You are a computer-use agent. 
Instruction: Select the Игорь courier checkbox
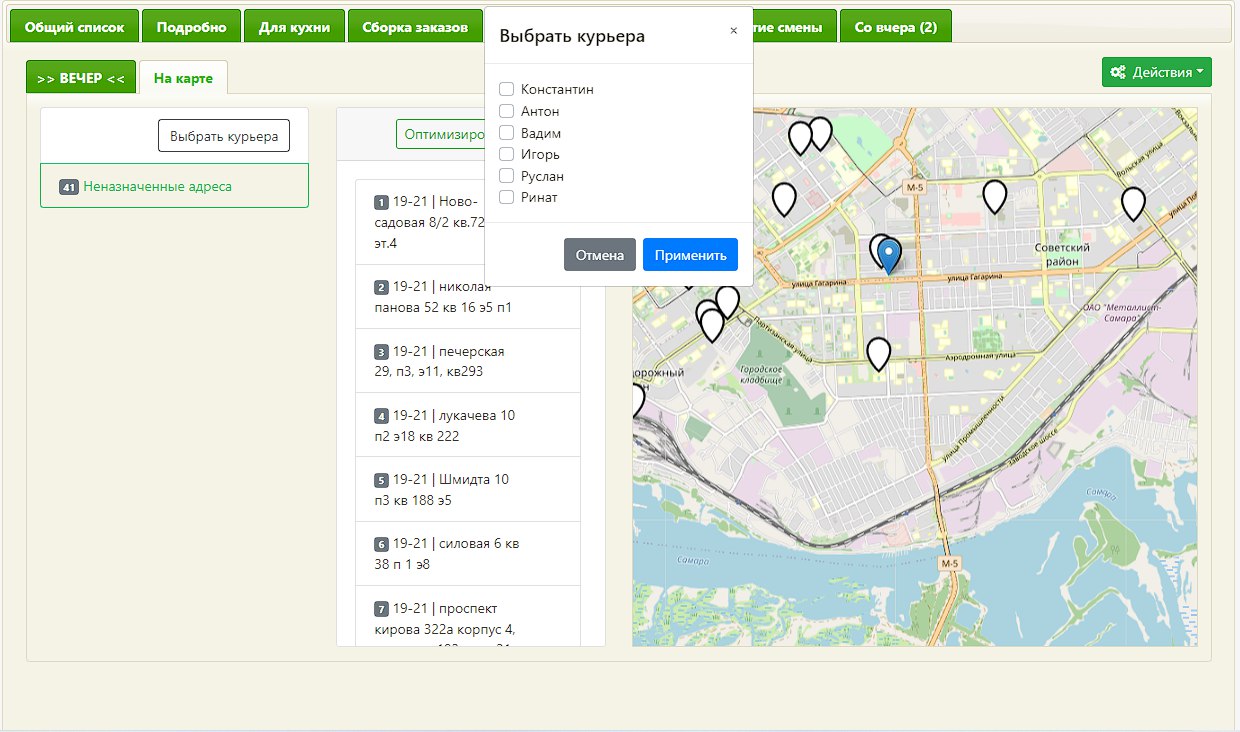point(507,155)
